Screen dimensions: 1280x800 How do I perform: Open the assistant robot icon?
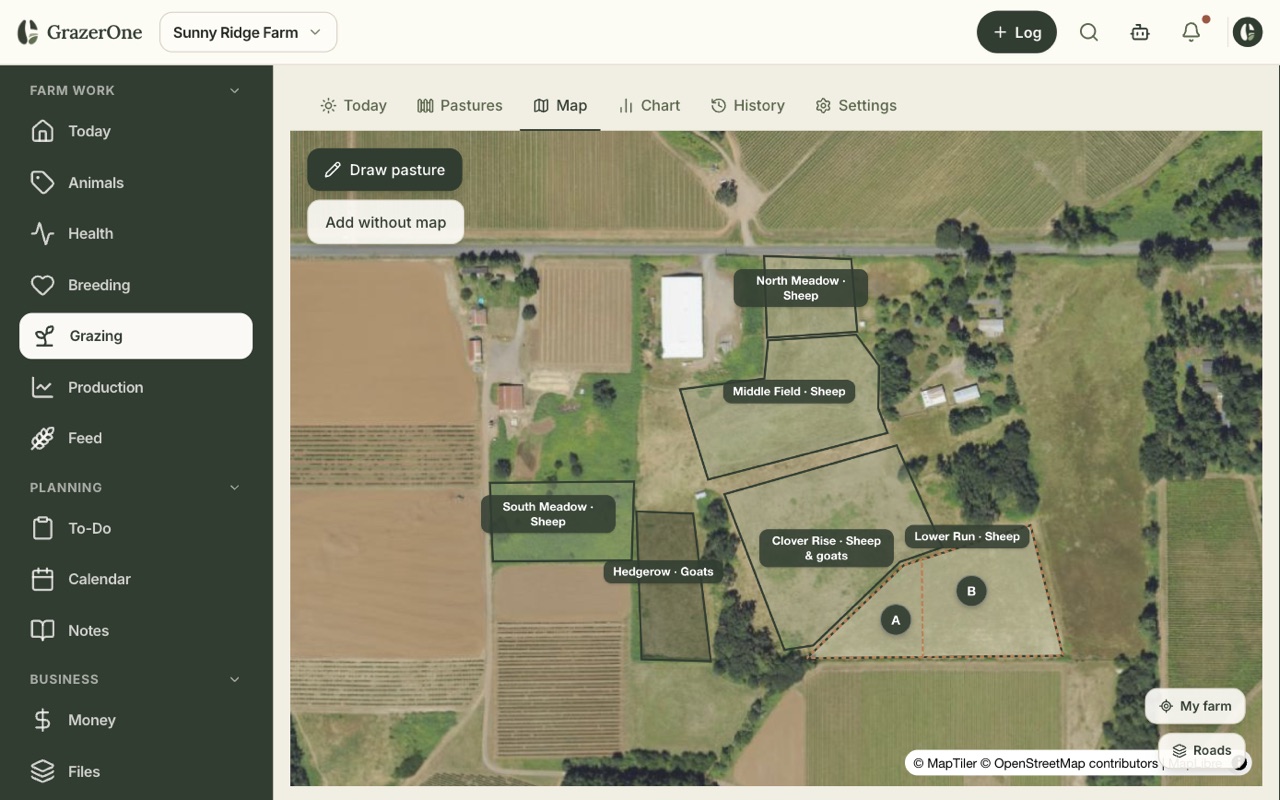pyautogui.click(x=1140, y=32)
